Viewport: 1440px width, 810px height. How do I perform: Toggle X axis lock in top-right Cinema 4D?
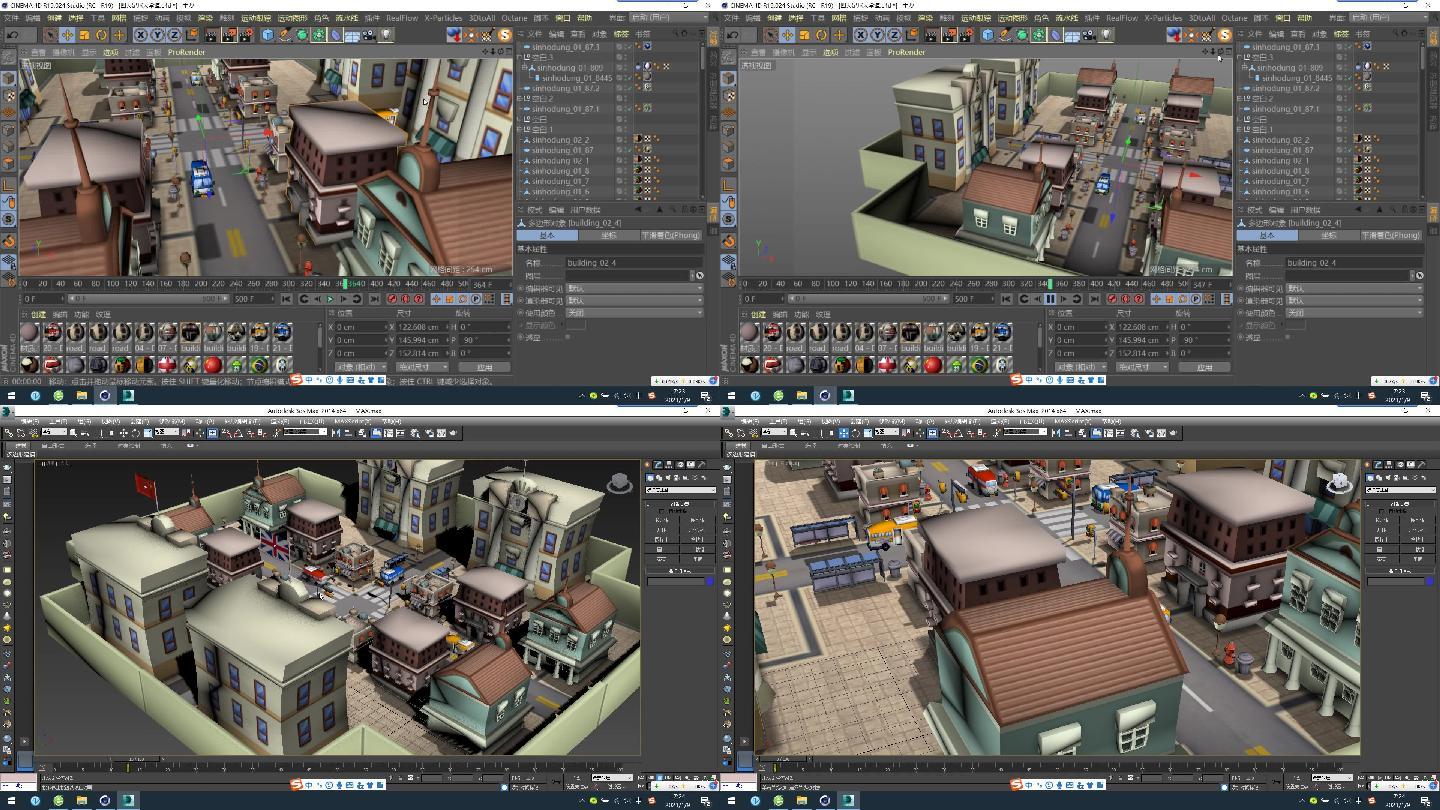tap(861, 34)
